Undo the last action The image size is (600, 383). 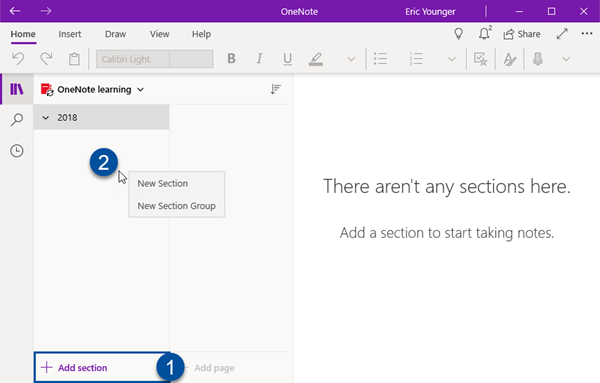point(18,59)
